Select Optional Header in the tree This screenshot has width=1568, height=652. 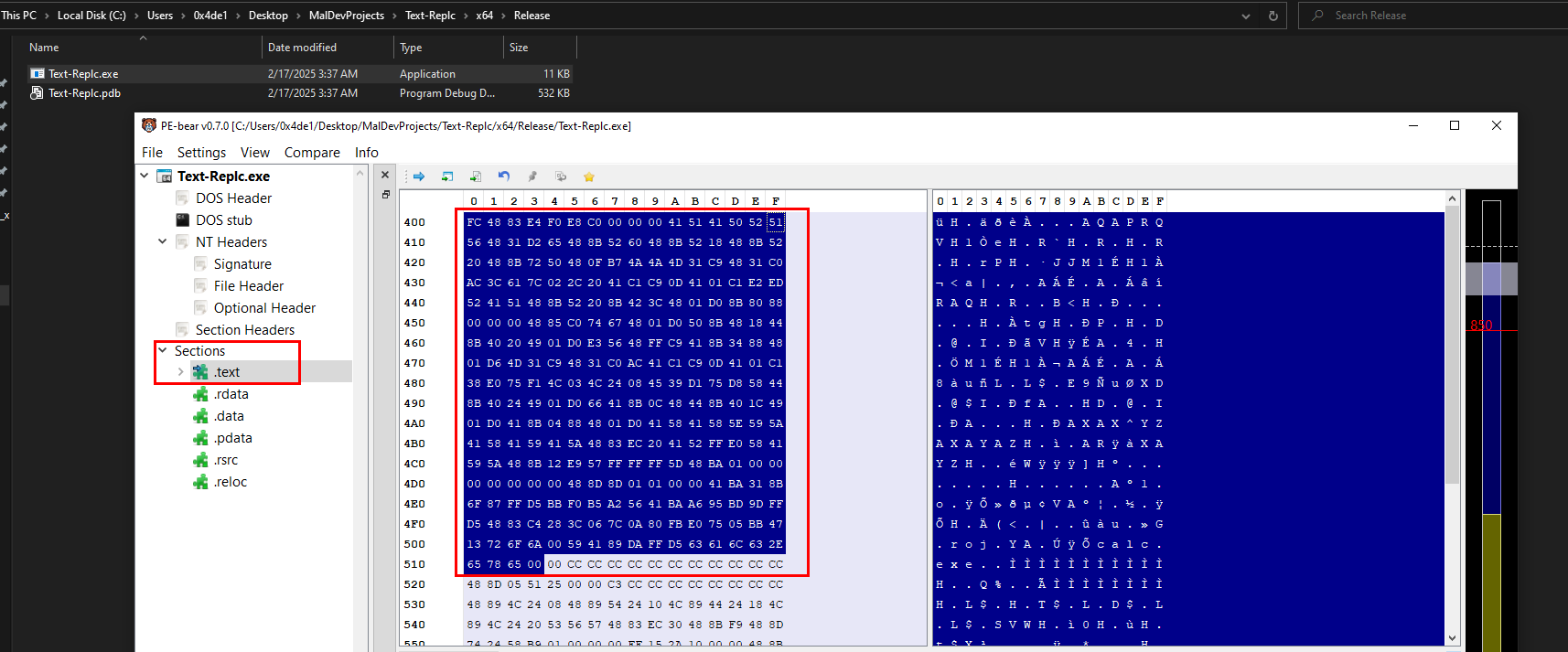click(264, 308)
